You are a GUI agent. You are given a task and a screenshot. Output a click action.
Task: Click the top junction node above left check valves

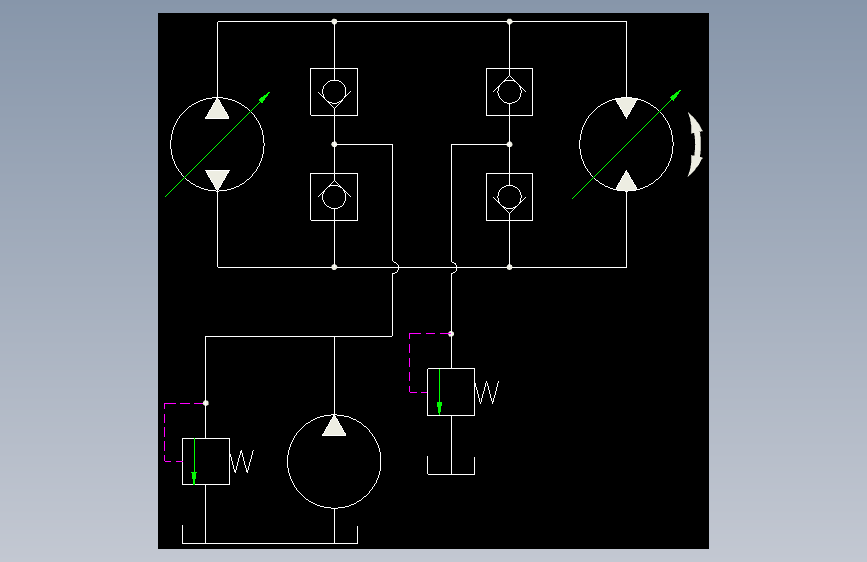tap(334, 22)
